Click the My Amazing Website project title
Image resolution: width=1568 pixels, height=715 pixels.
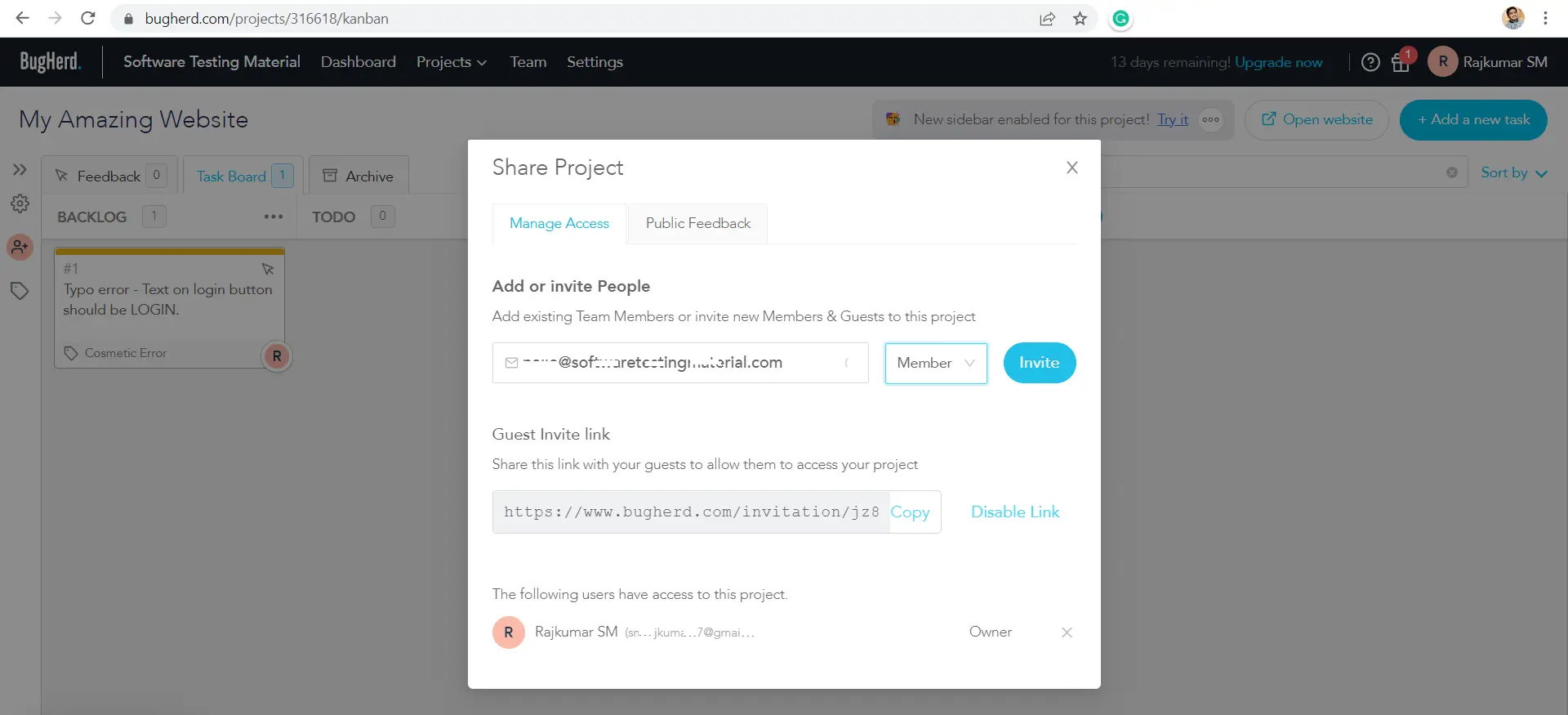coord(133,119)
